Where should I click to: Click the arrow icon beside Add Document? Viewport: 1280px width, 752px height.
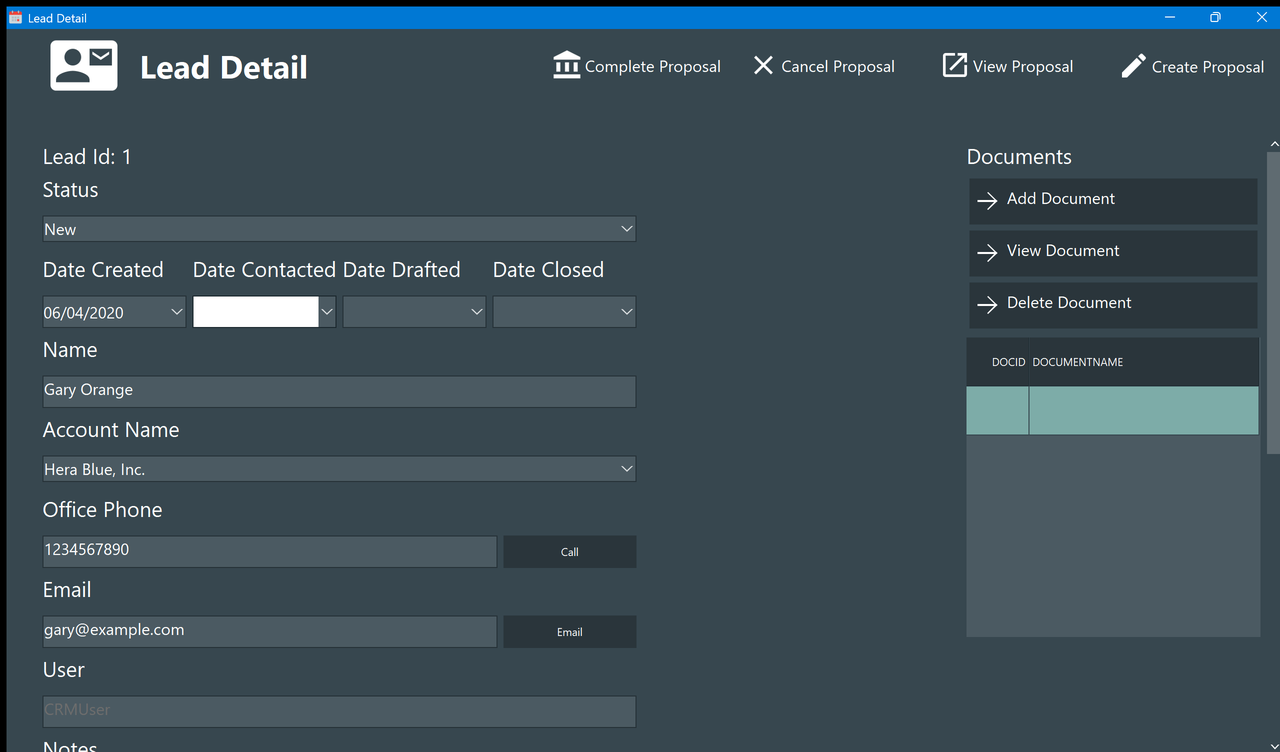[987, 200]
